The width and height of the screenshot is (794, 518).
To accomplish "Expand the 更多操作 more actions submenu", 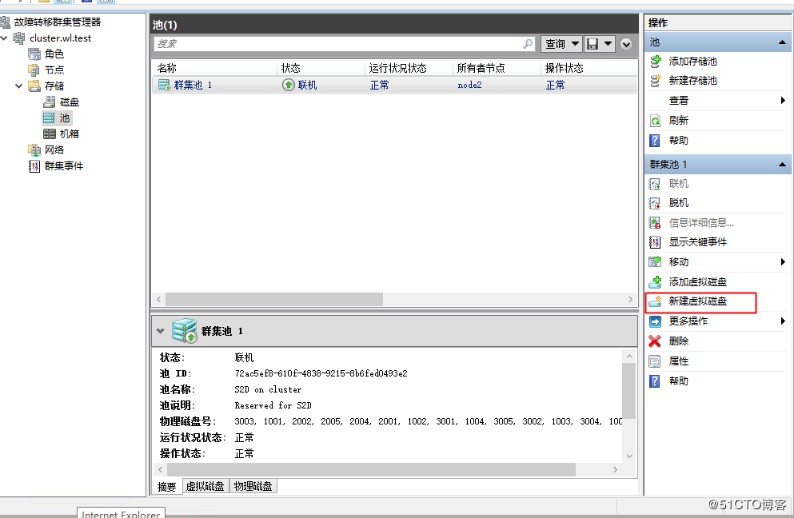I will (783, 321).
